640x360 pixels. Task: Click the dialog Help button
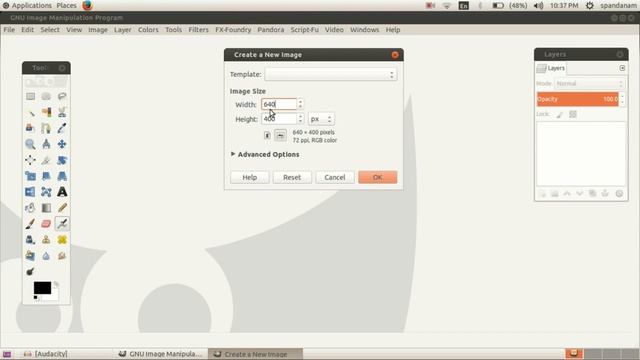249,177
